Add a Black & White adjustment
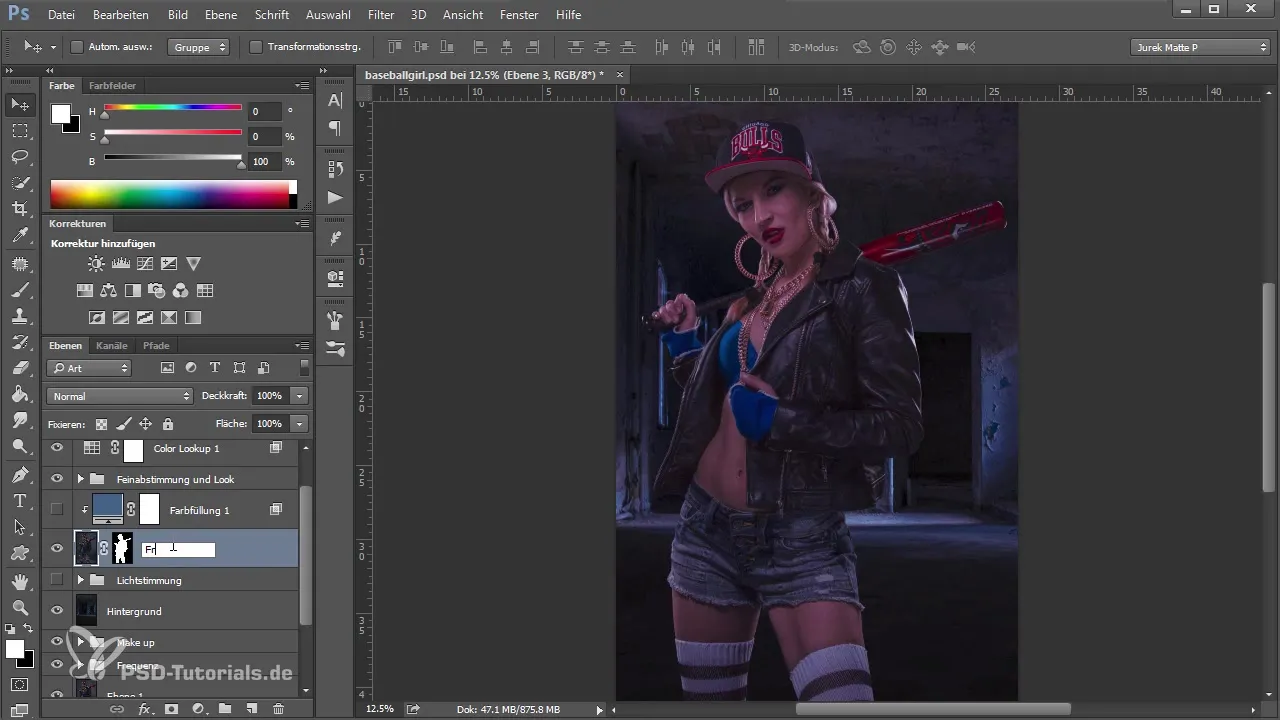The image size is (1280, 720). coord(133,291)
